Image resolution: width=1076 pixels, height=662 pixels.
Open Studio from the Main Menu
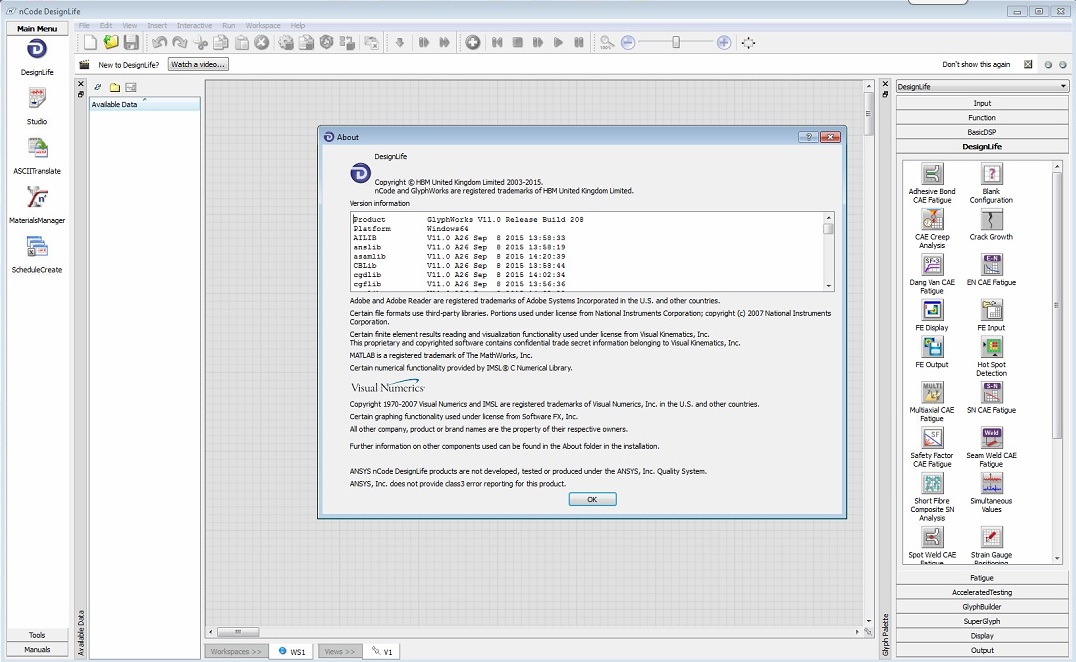37,107
